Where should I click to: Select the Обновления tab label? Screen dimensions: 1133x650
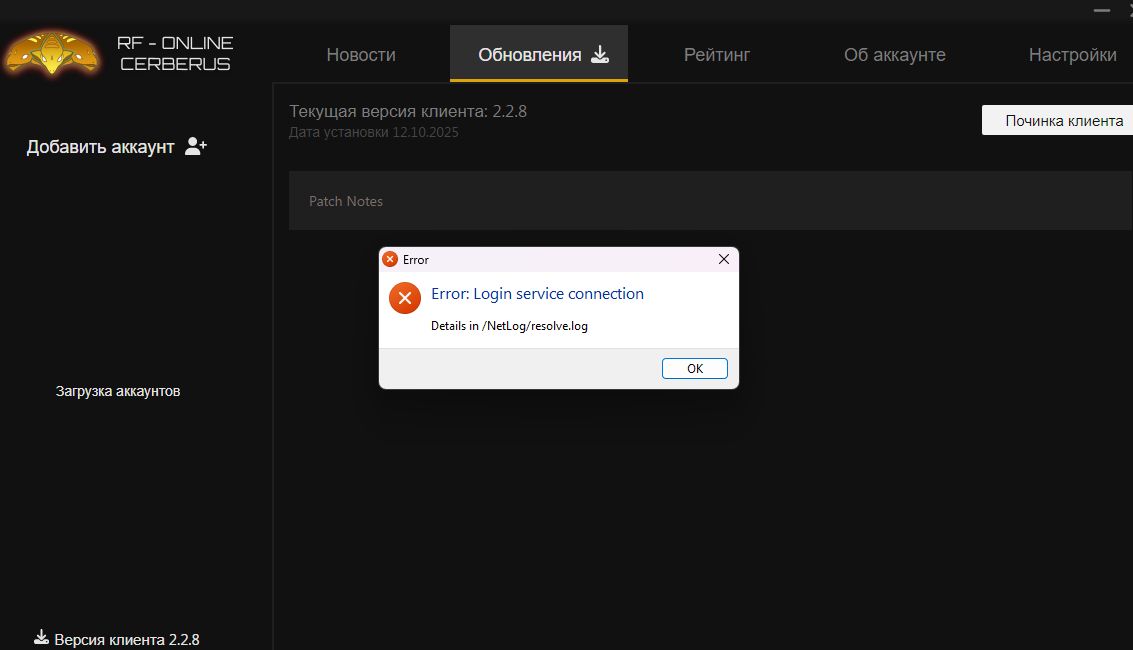pyautogui.click(x=529, y=55)
